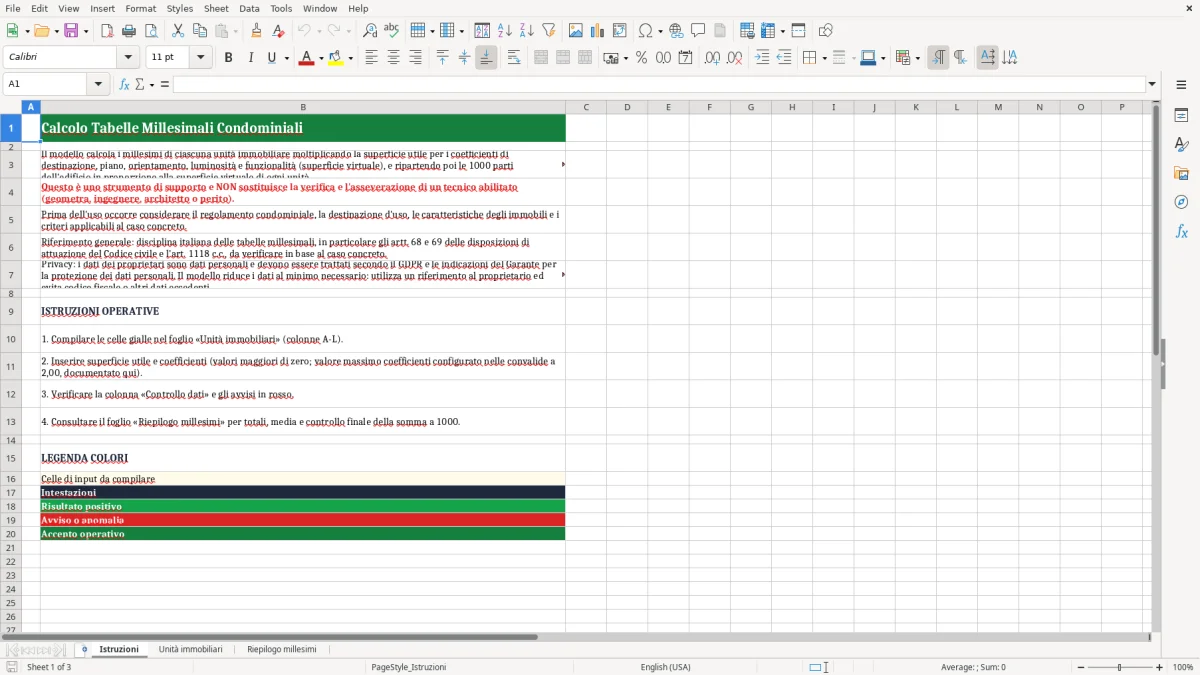Click the zoom out minus button
The width and height of the screenshot is (1200, 675).
click(x=1081, y=667)
